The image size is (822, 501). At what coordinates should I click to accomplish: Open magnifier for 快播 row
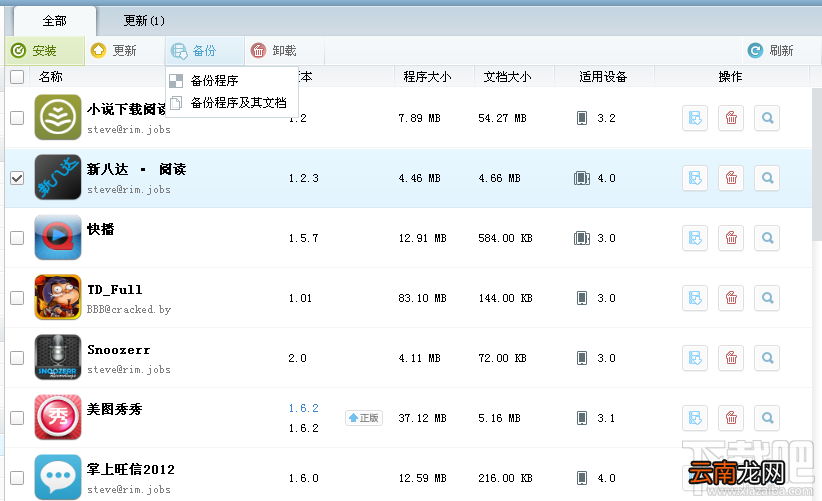tap(767, 238)
